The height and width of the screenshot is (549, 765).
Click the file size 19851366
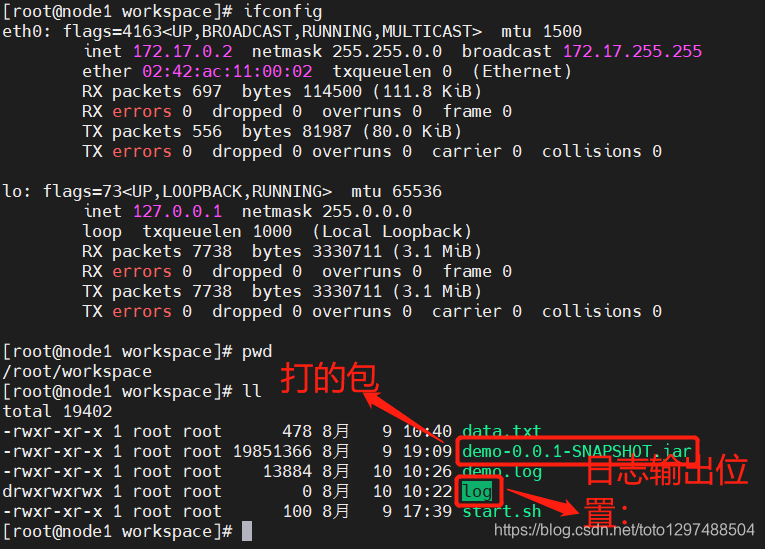272,451
